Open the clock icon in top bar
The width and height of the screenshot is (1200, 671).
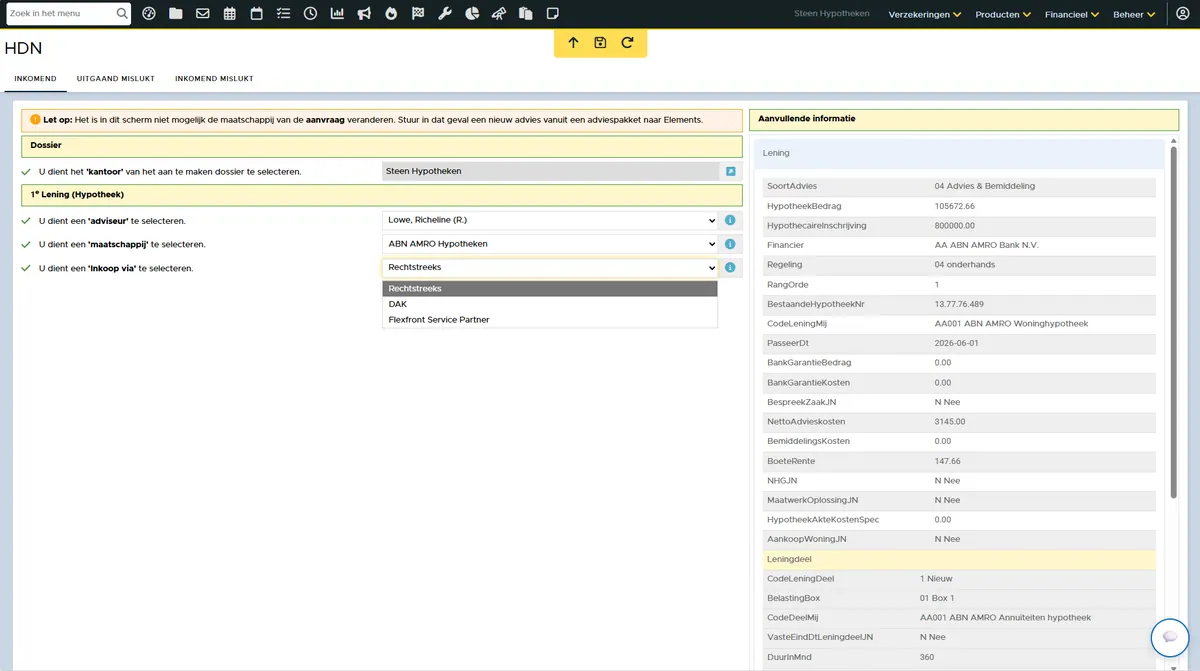[x=311, y=14]
